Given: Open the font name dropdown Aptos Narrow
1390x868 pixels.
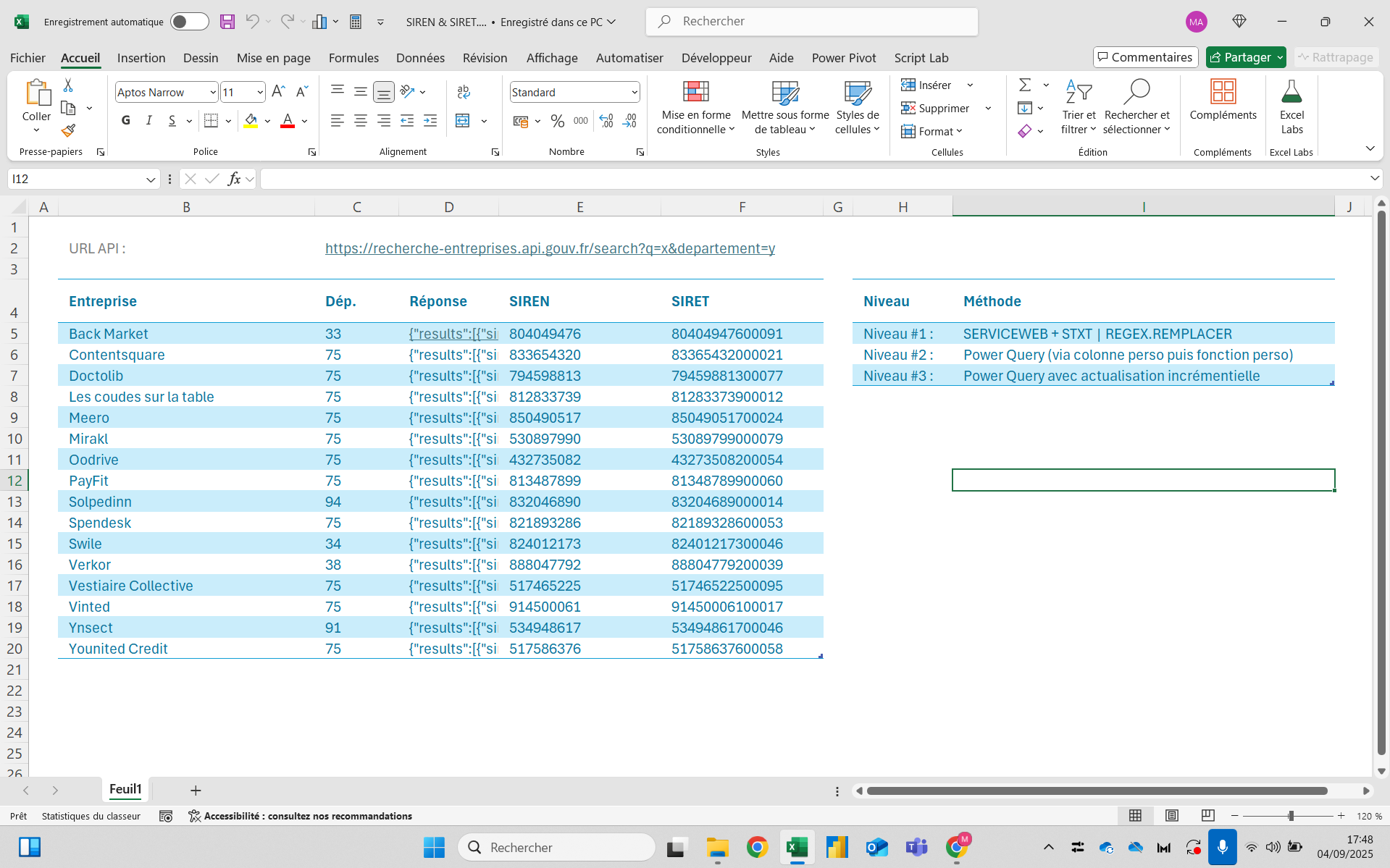Looking at the screenshot, I should click(x=212, y=93).
